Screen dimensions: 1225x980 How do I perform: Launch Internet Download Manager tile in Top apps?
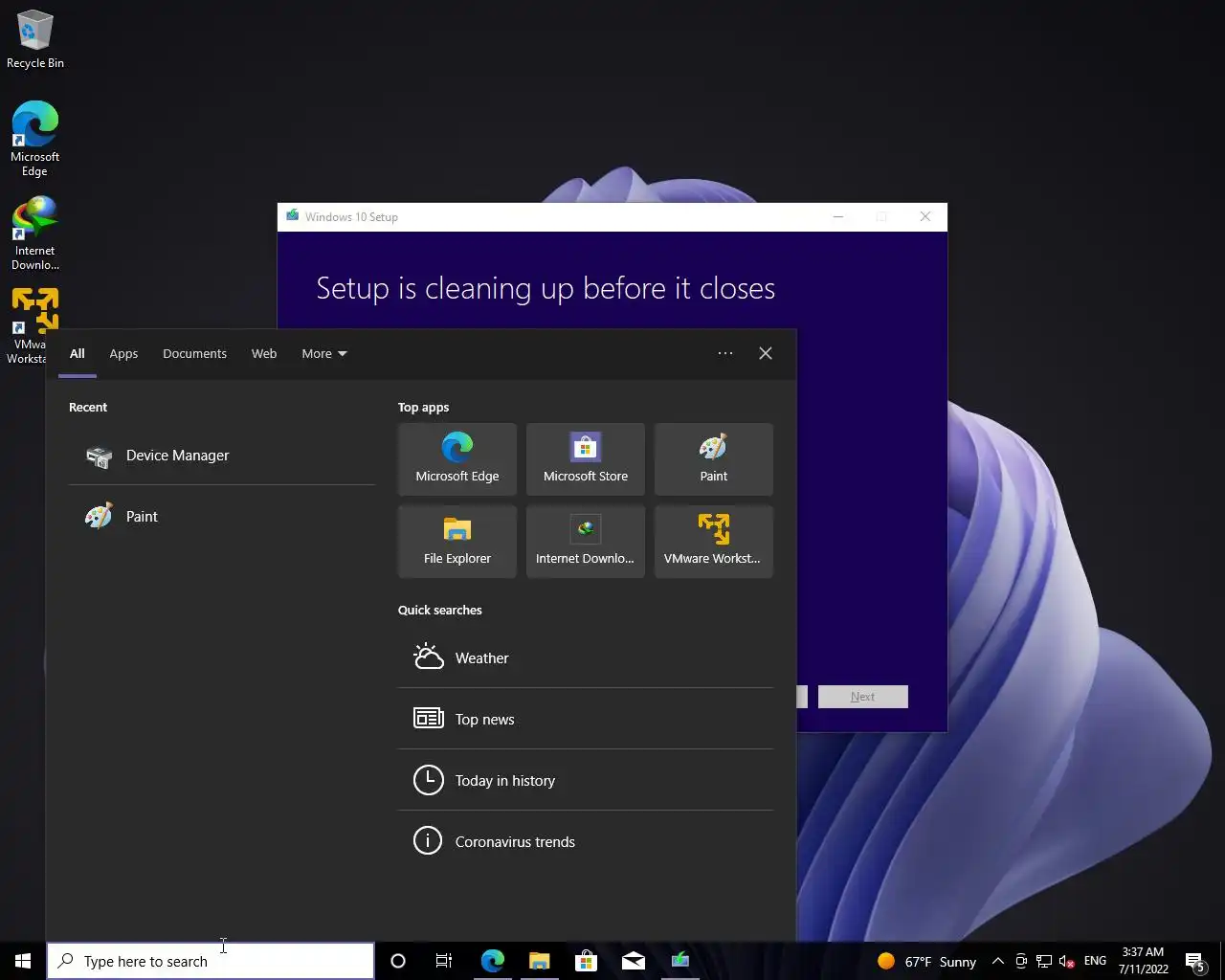(x=586, y=542)
